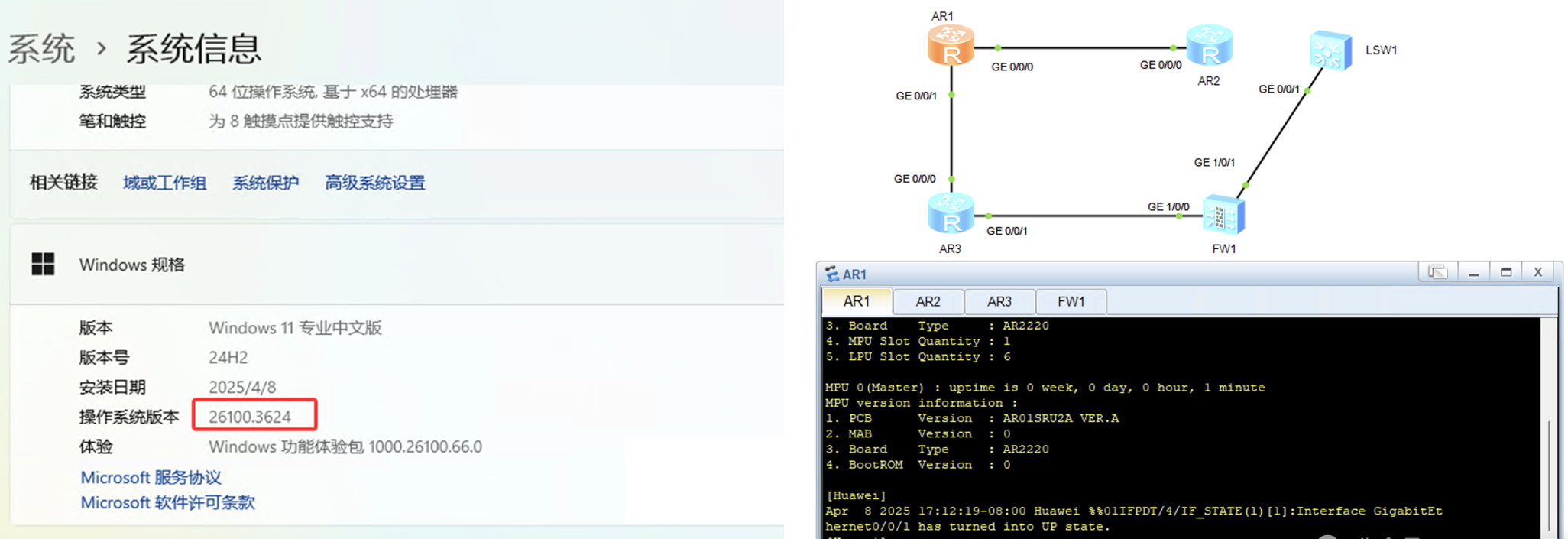Collapse the Windows 规格 section header
This screenshot has width=1568, height=539.
[397, 265]
